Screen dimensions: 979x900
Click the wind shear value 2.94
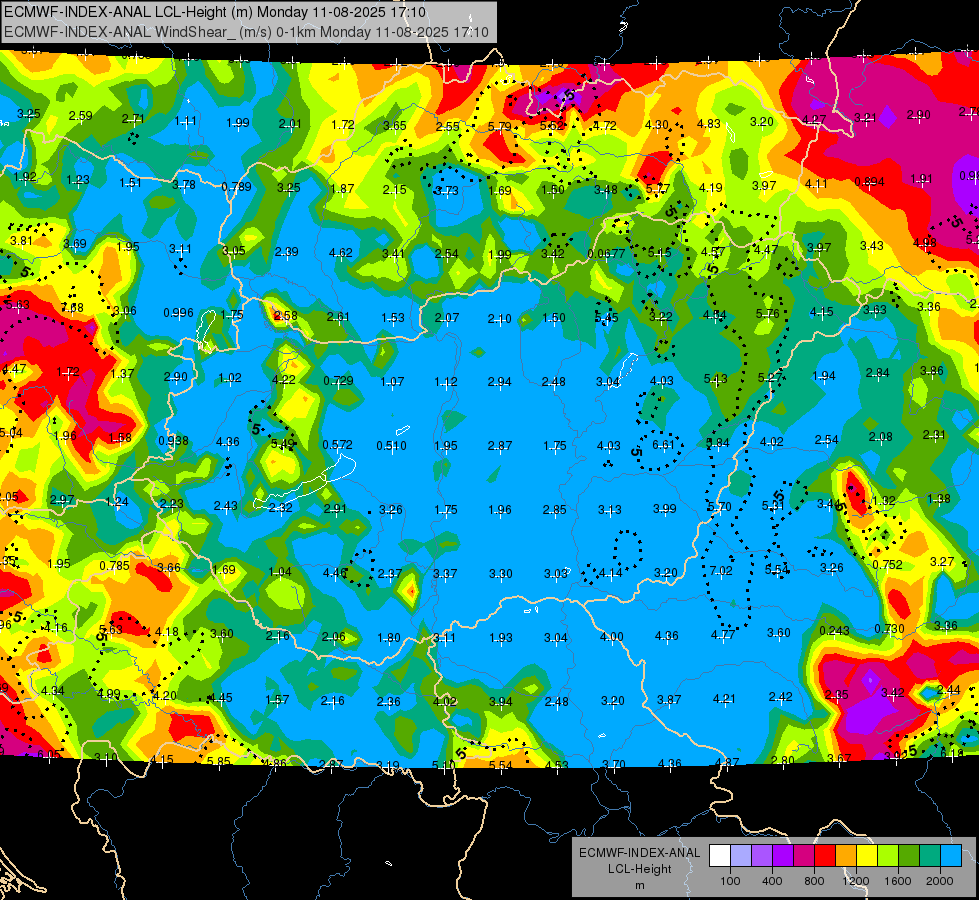(x=499, y=381)
